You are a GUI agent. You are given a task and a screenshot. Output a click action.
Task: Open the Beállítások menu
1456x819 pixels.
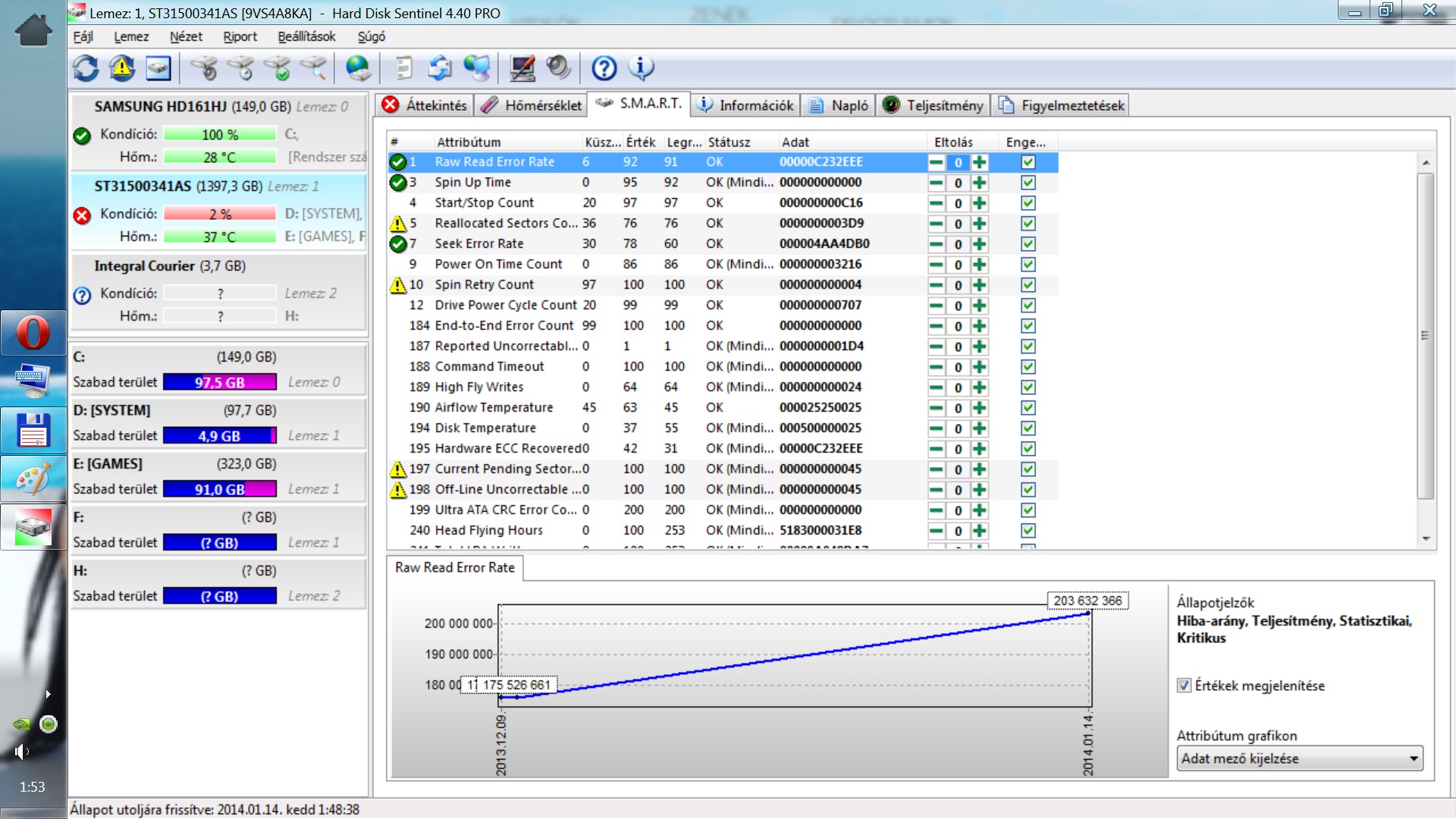(306, 36)
